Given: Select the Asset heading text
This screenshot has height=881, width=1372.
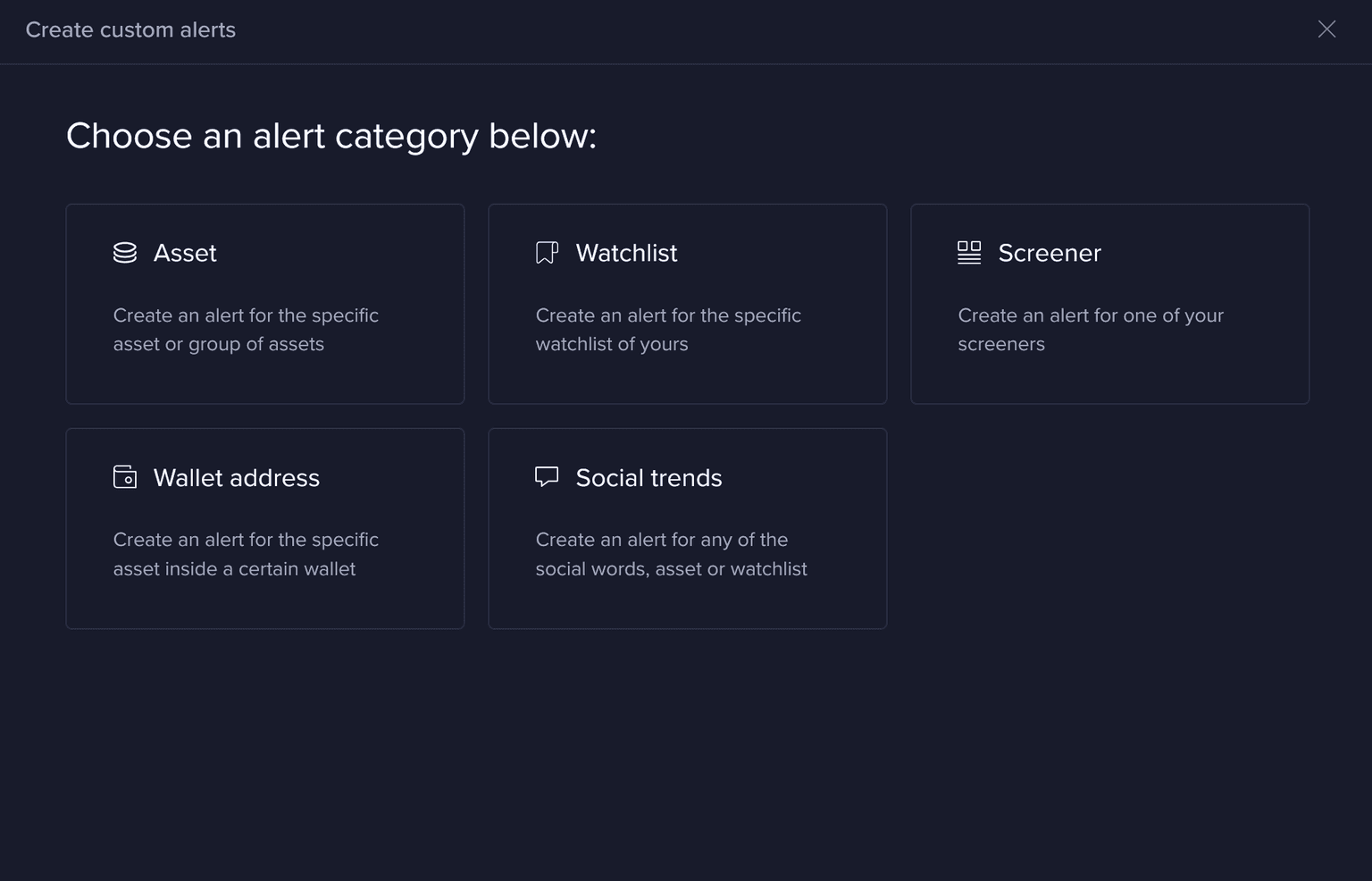Looking at the screenshot, I should (x=185, y=253).
